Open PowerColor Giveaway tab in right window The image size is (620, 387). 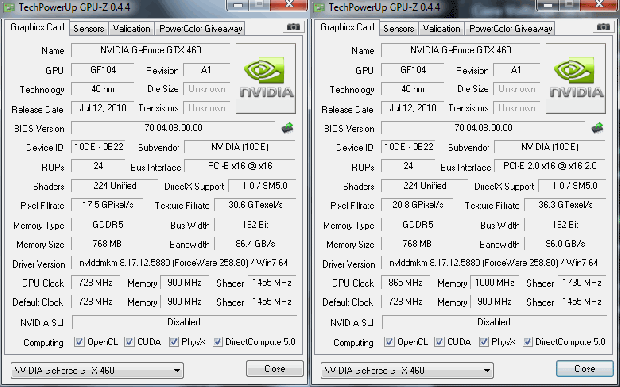510,29
